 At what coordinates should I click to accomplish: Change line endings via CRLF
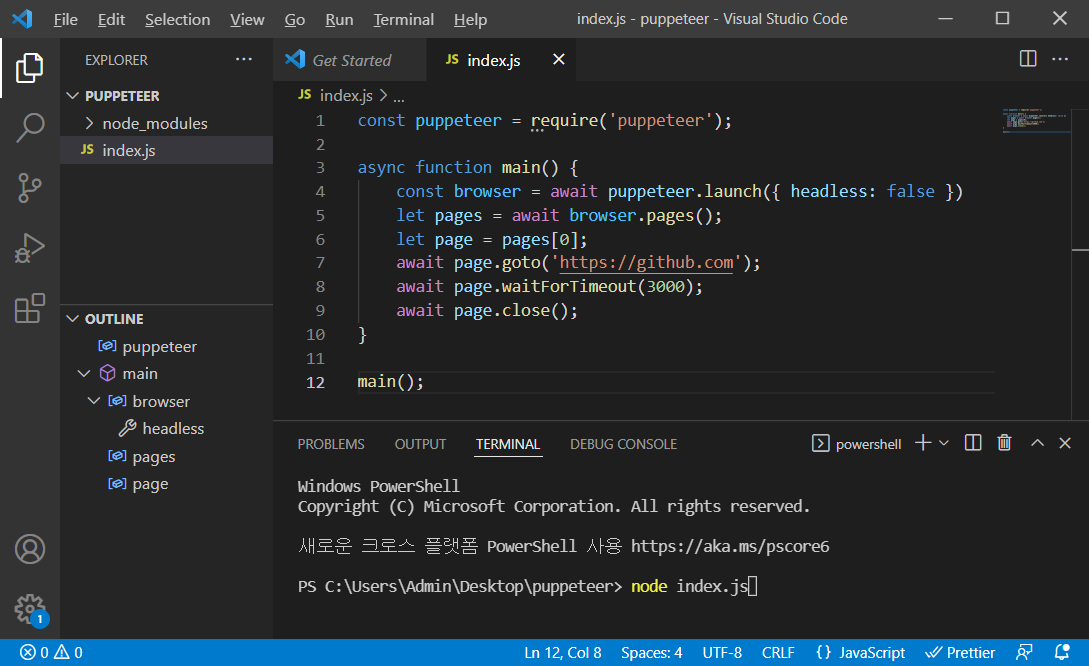778,652
